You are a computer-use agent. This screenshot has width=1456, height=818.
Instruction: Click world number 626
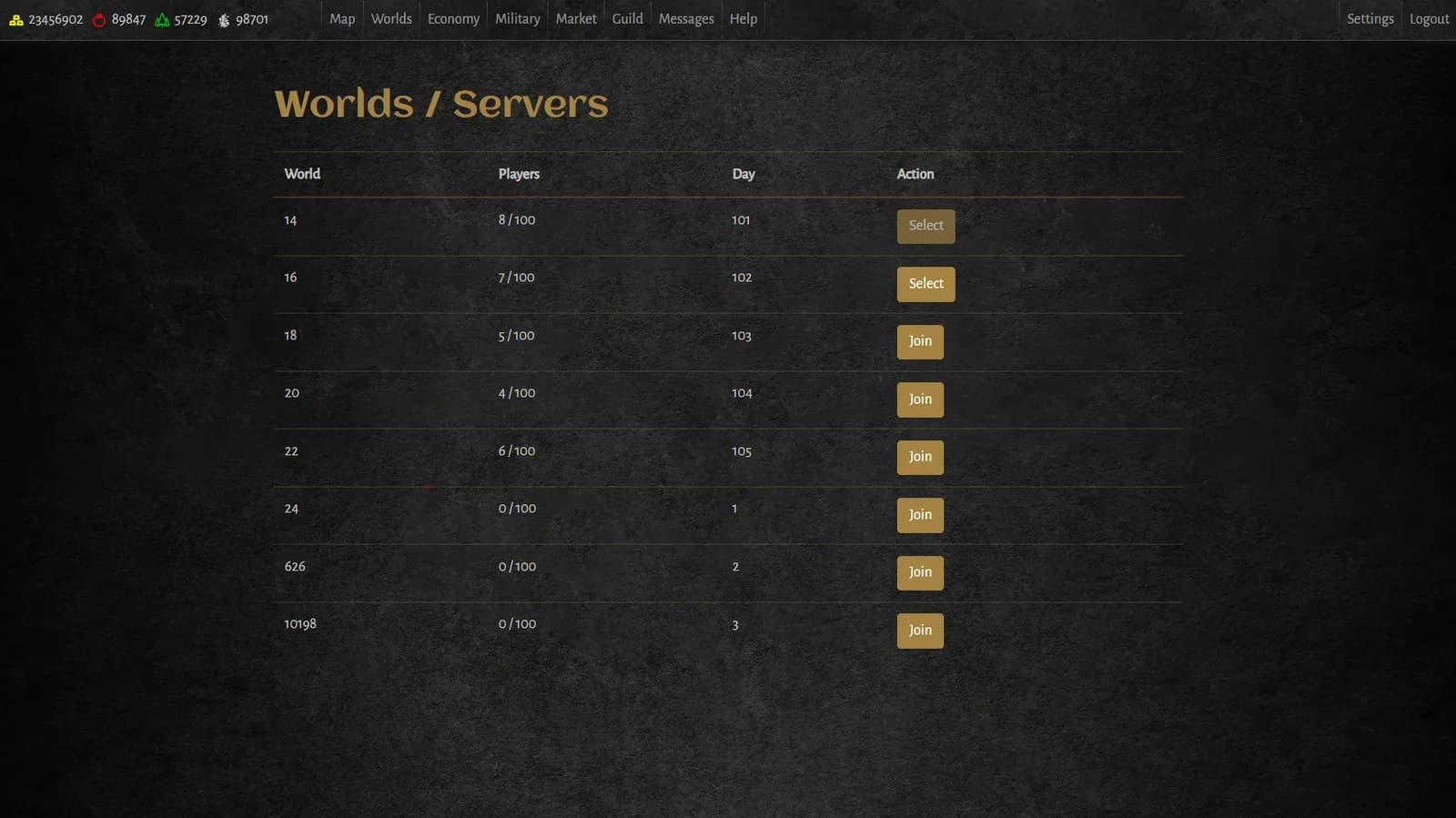click(295, 566)
